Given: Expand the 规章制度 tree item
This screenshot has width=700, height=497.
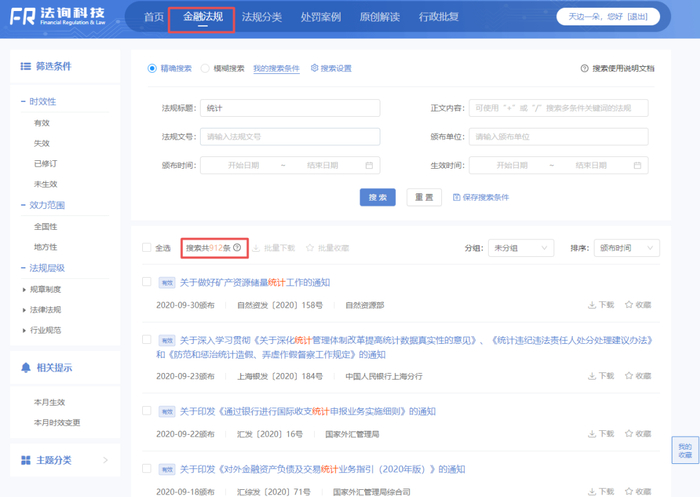Looking at the screenshot, I should click(24, 289).
